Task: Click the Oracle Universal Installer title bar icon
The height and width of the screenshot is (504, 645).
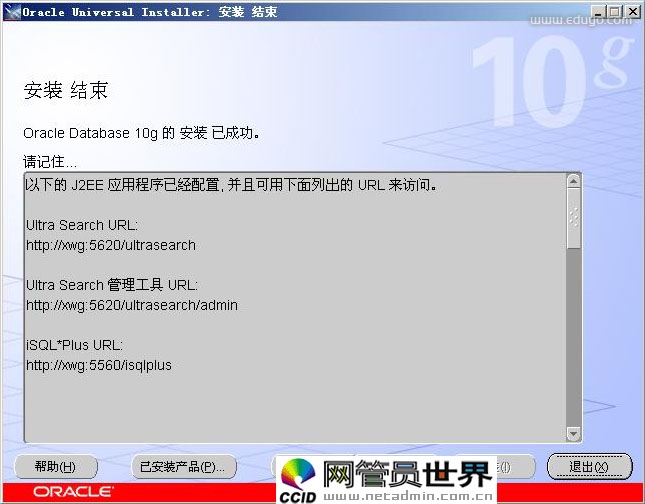Action: [x=11, y=11]
